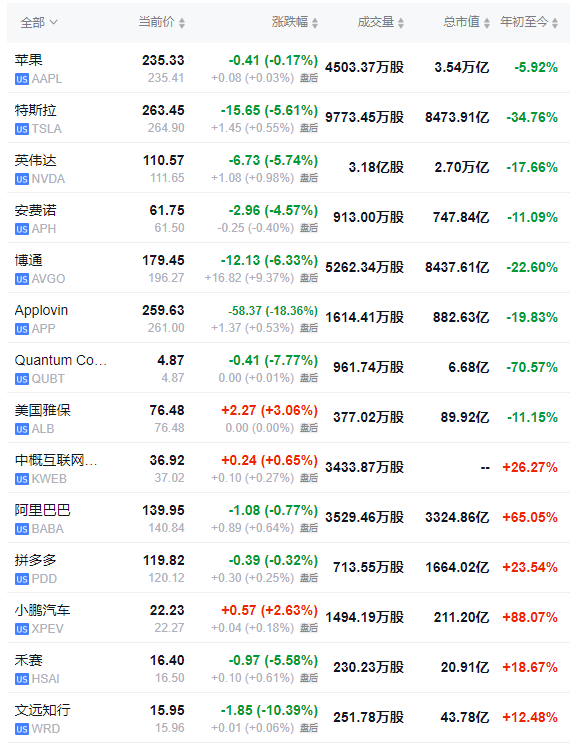Open the 博通 AVGO row
Image resolution: width=586 pixels, height=751 pixels.
coord(288,268)
